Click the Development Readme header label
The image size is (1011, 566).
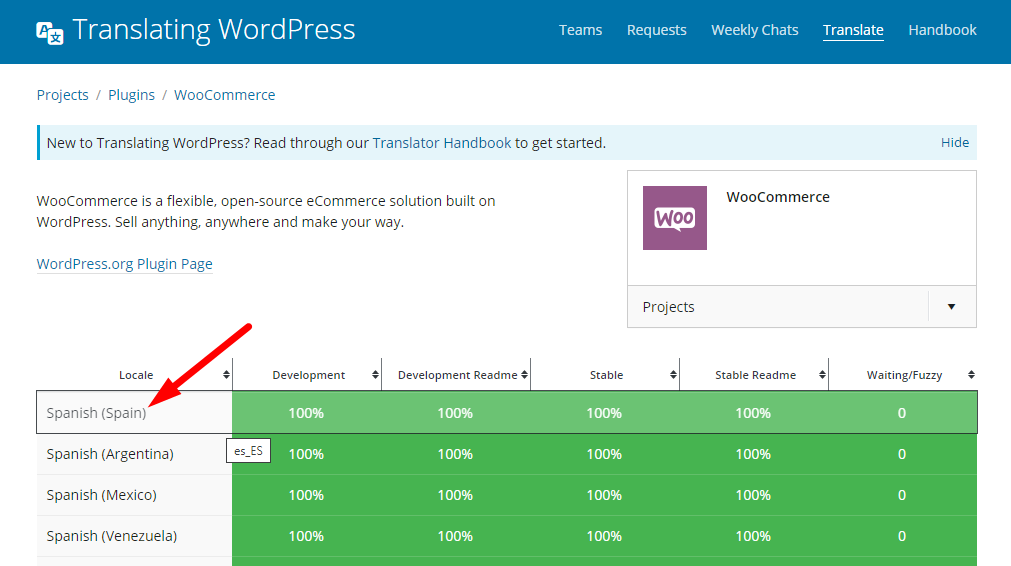457,375
